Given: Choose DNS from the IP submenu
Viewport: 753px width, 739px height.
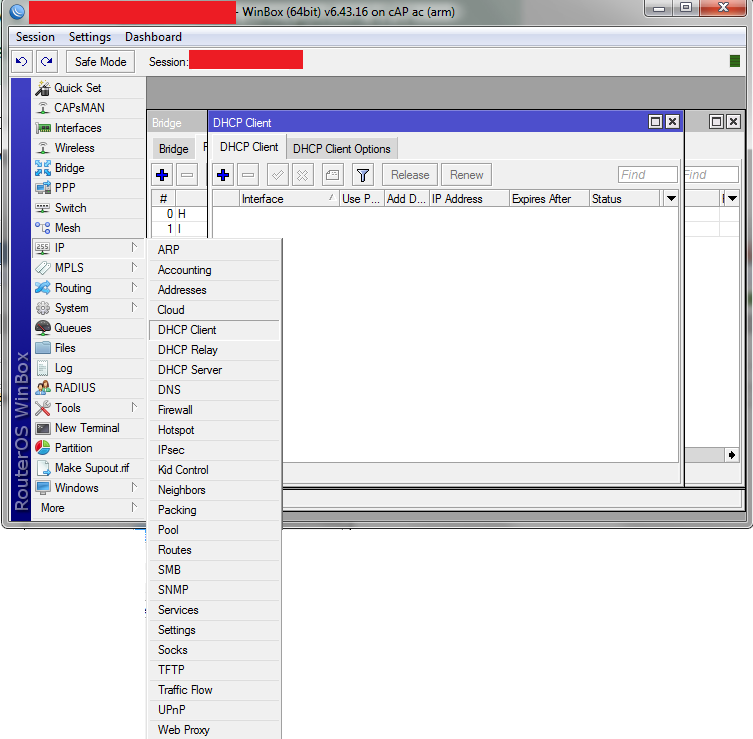Looking at the screenshot, I should tap(214, 390).
